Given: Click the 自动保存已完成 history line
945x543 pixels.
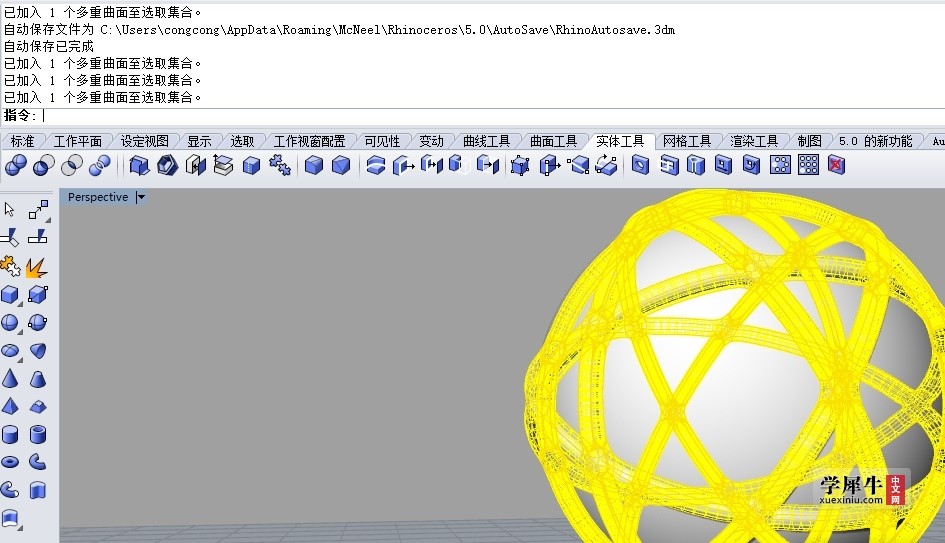Looking at the screenshot, I should point(49,46).
